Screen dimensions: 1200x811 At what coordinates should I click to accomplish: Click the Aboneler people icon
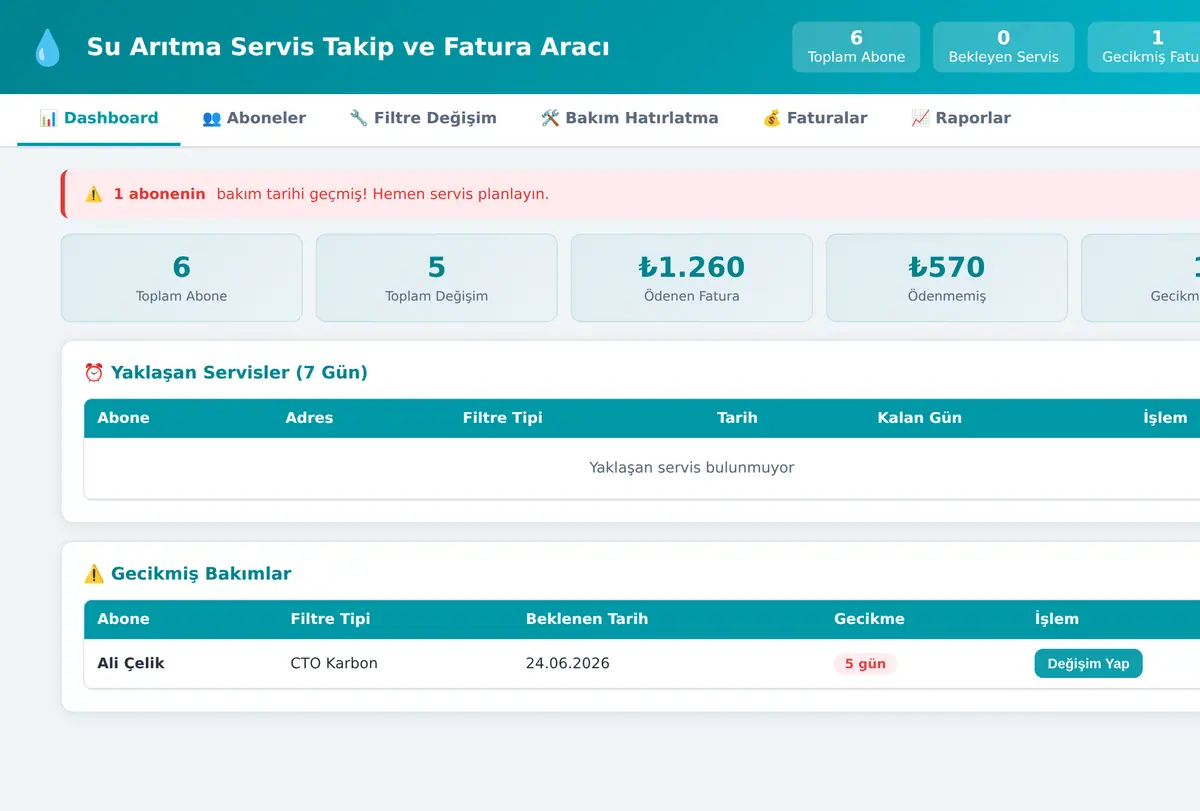point(212,118)
